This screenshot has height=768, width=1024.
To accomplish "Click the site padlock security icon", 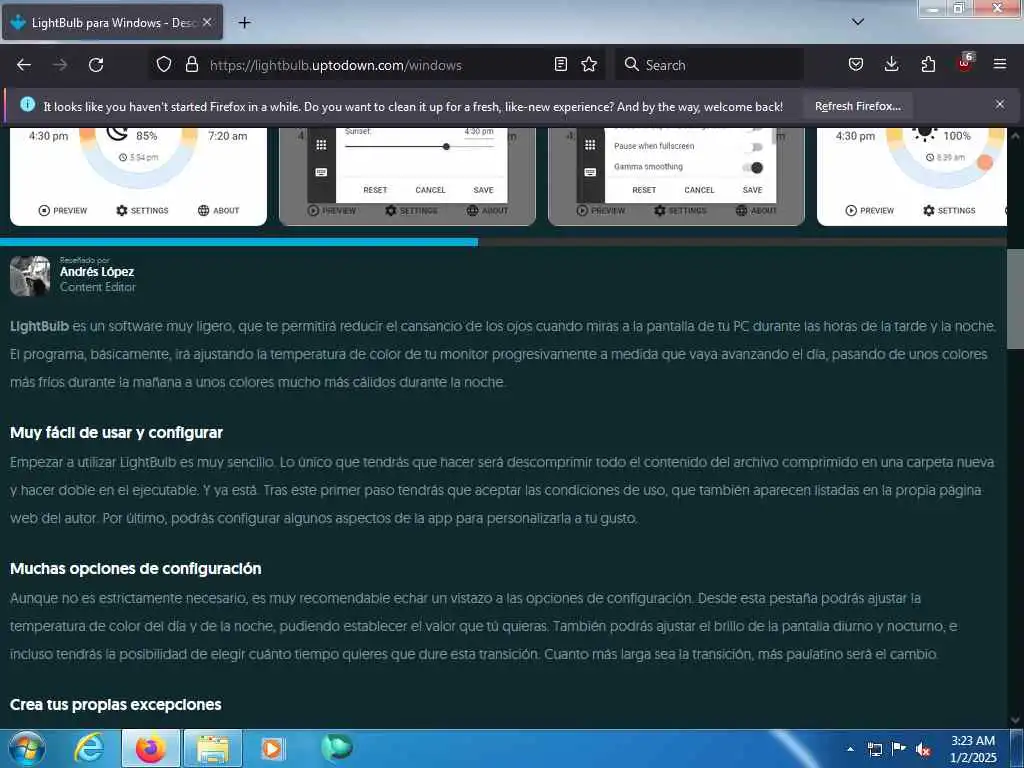I will (x=191, y=64).
